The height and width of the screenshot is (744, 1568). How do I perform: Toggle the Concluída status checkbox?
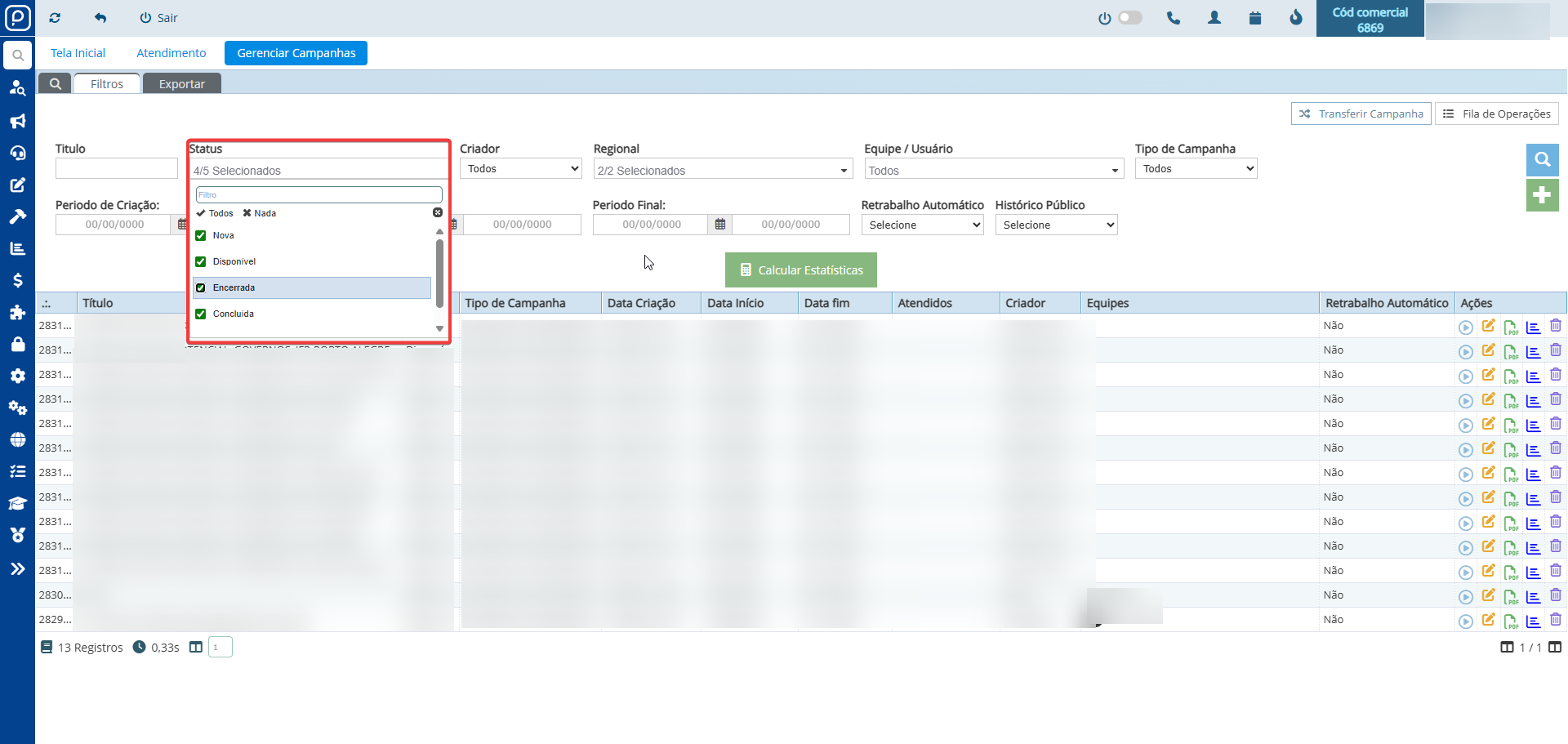[x=201, y=314]
